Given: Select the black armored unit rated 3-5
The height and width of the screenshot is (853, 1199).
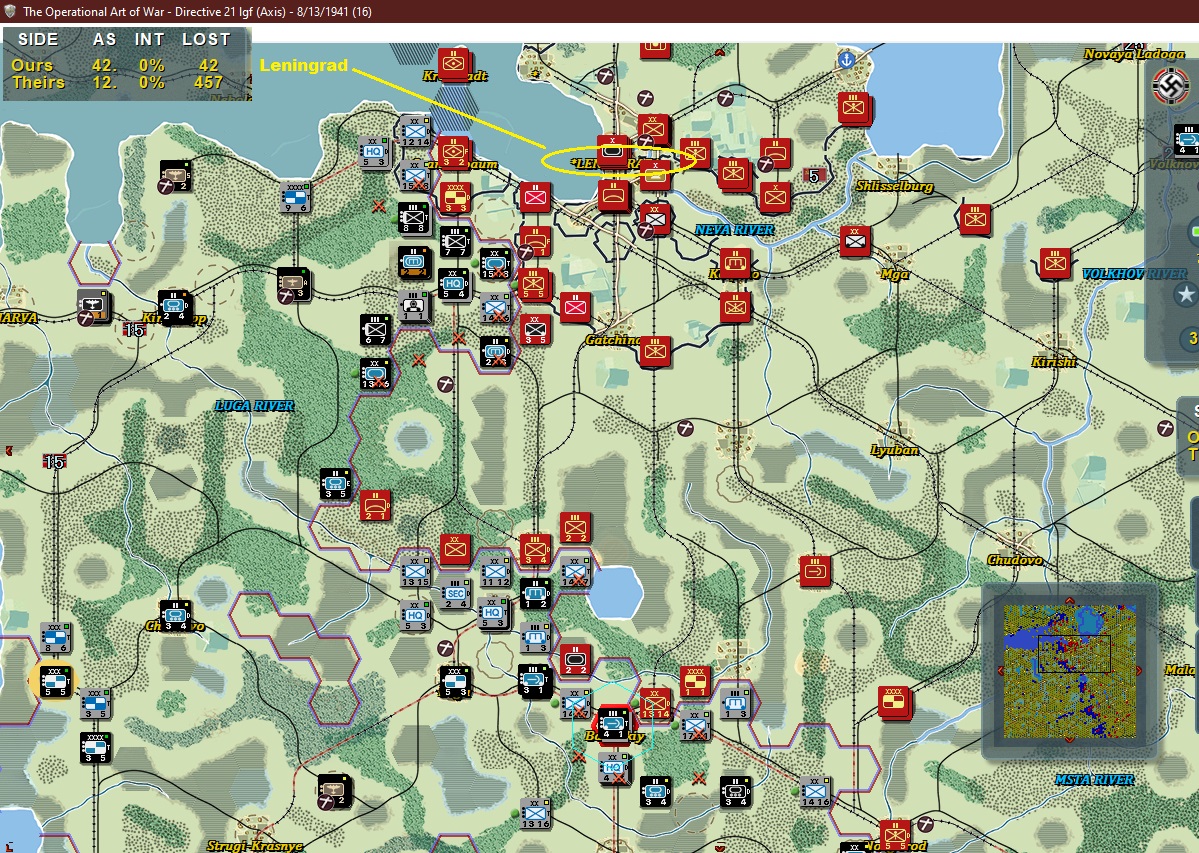Looking at the screenshot, I should click(x=336, y=484).
